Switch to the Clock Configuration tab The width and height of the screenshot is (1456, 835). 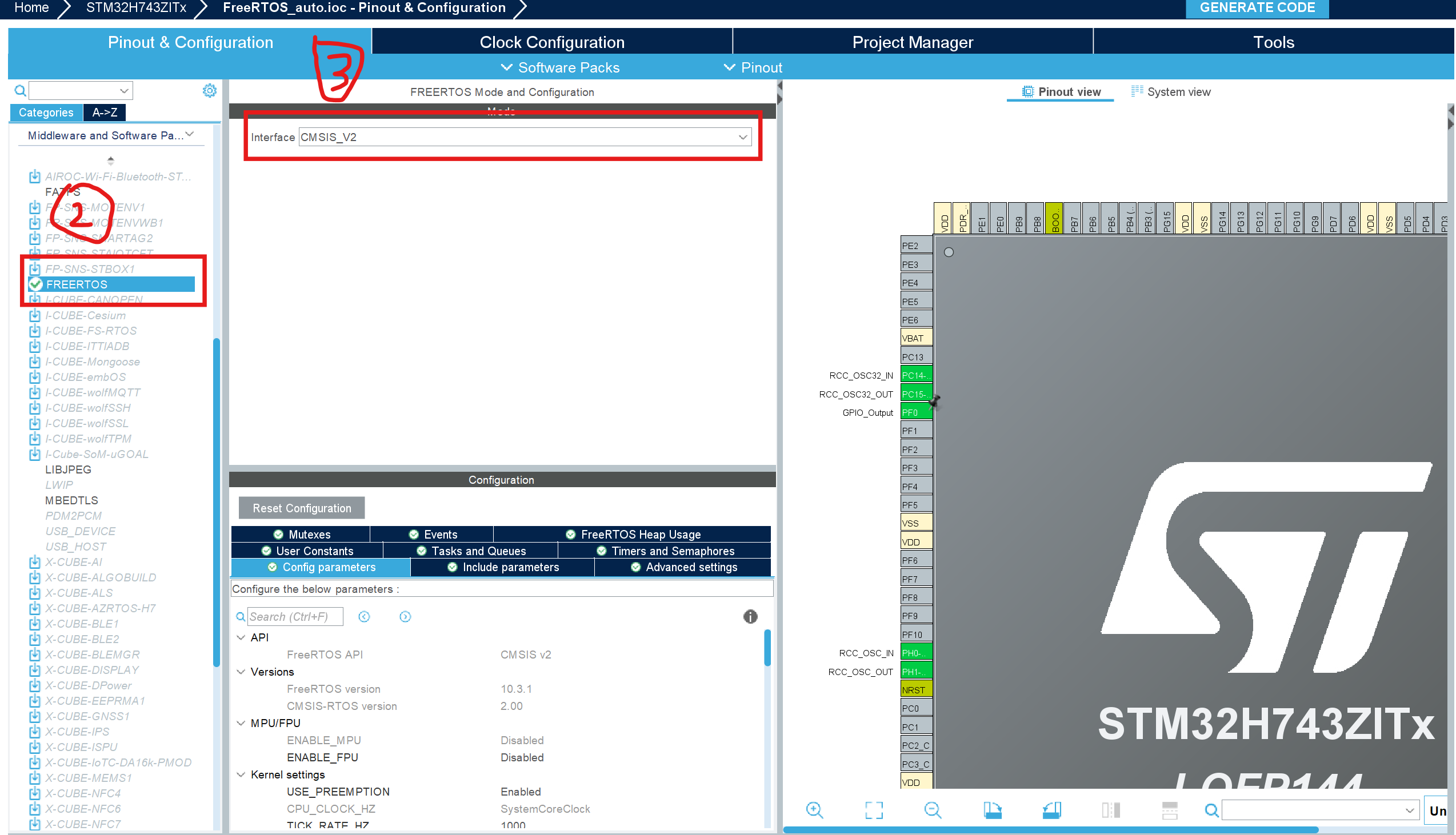pos(551,41)
